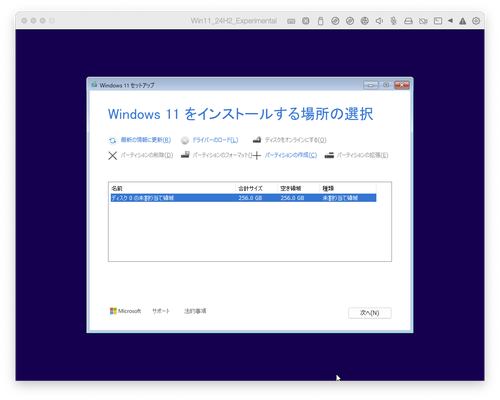
Task: Open the warning triangle icon
Action: (462, 21)
